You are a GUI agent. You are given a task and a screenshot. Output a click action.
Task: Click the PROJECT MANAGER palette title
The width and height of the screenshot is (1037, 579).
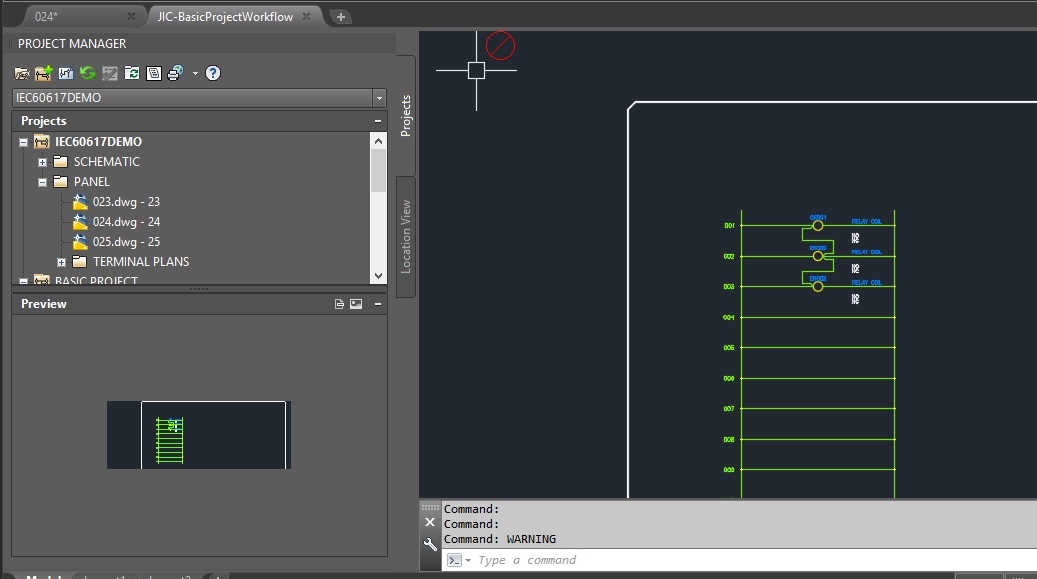click(72, 44)
